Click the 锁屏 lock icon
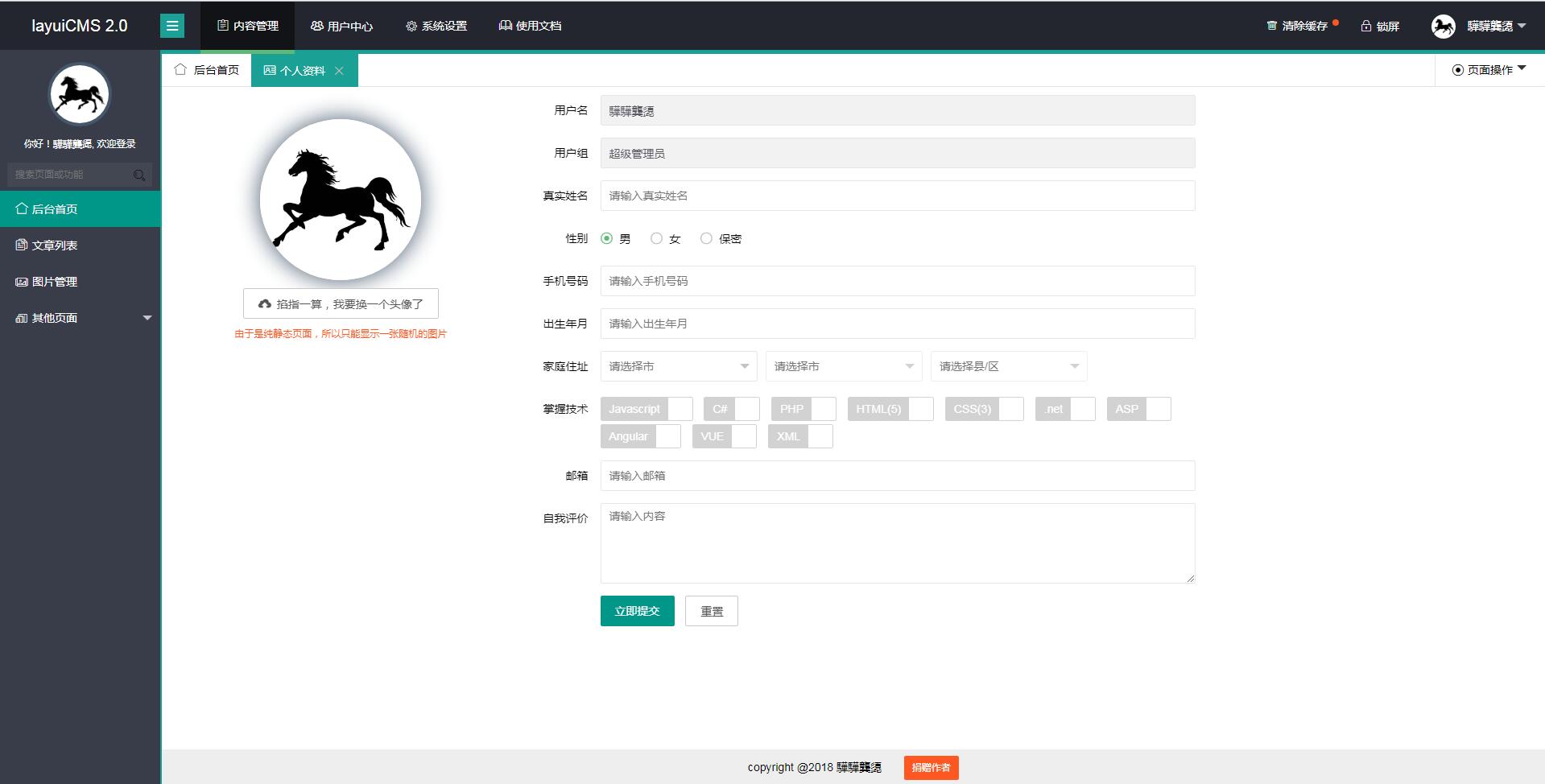Viewport: 1545px width, 784px height. pos(1366,26)
